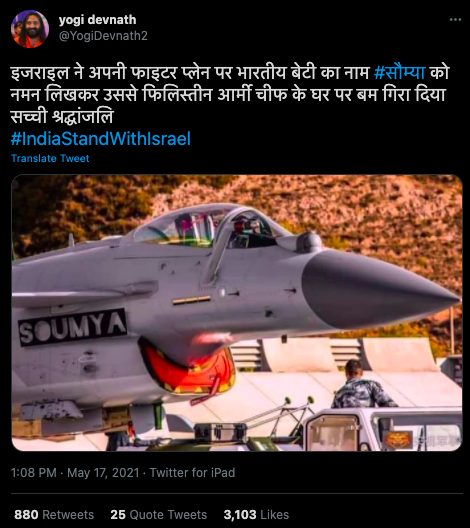Click the May 17, 2021 date
The image size is (470, 528).
click(103, 472)
